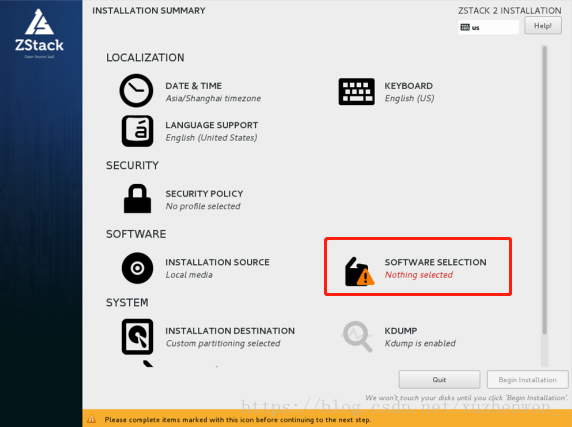This screenshot has width=572, height=427.
Task: Click the Quit button
Action: [439, 380]
